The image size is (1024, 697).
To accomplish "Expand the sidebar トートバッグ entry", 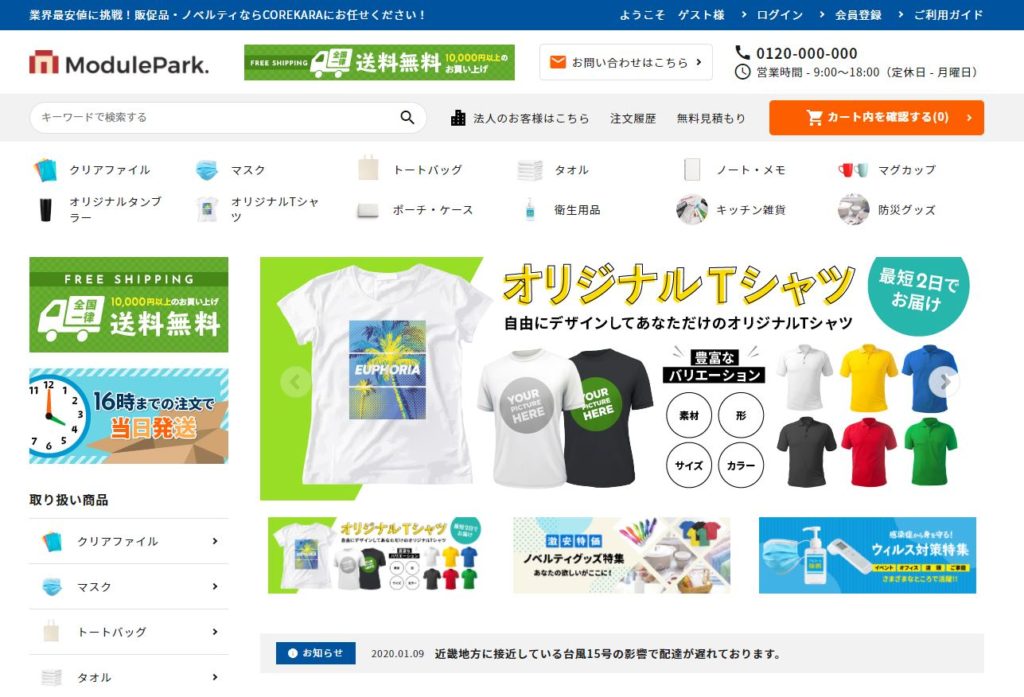I will pos(215,632).
